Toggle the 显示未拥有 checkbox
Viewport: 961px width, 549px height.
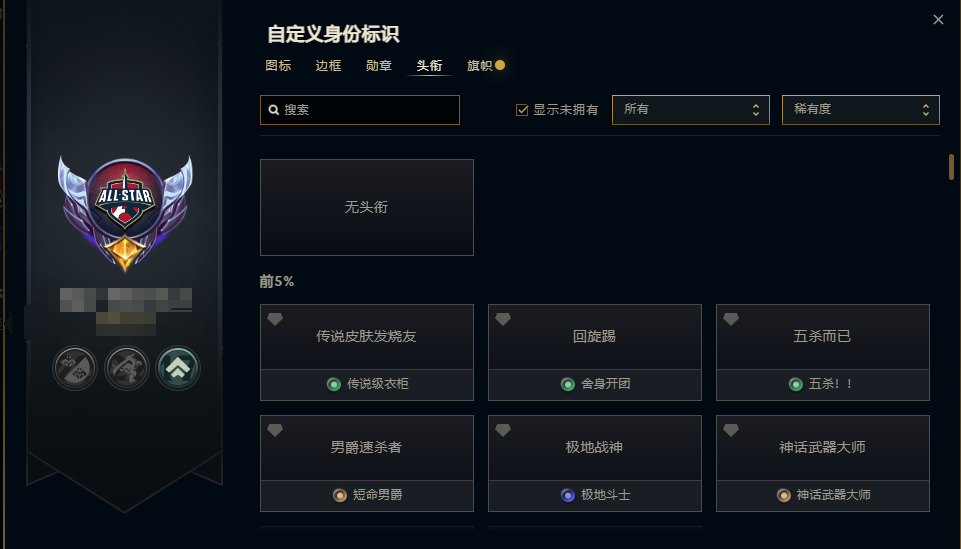522,110
